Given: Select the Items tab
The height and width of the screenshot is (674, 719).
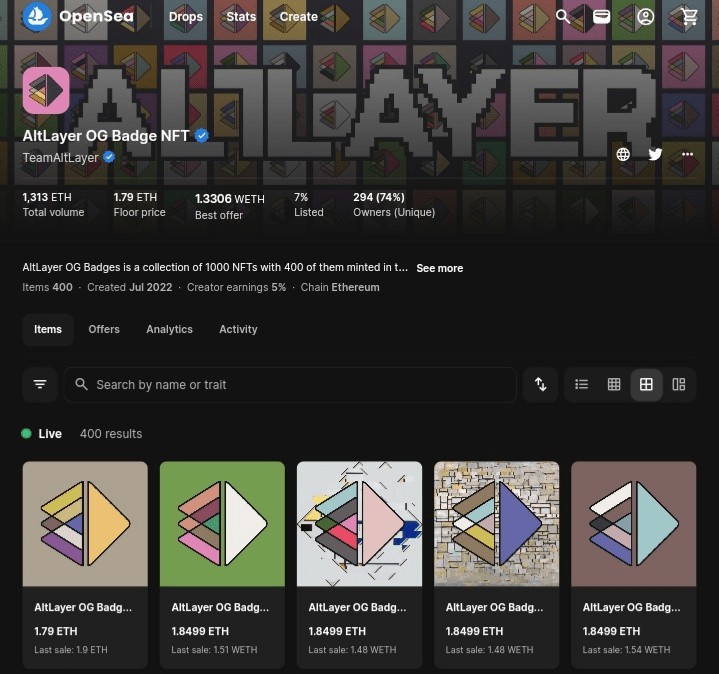Looking at the screenshot, I should [x=48, y=329].
